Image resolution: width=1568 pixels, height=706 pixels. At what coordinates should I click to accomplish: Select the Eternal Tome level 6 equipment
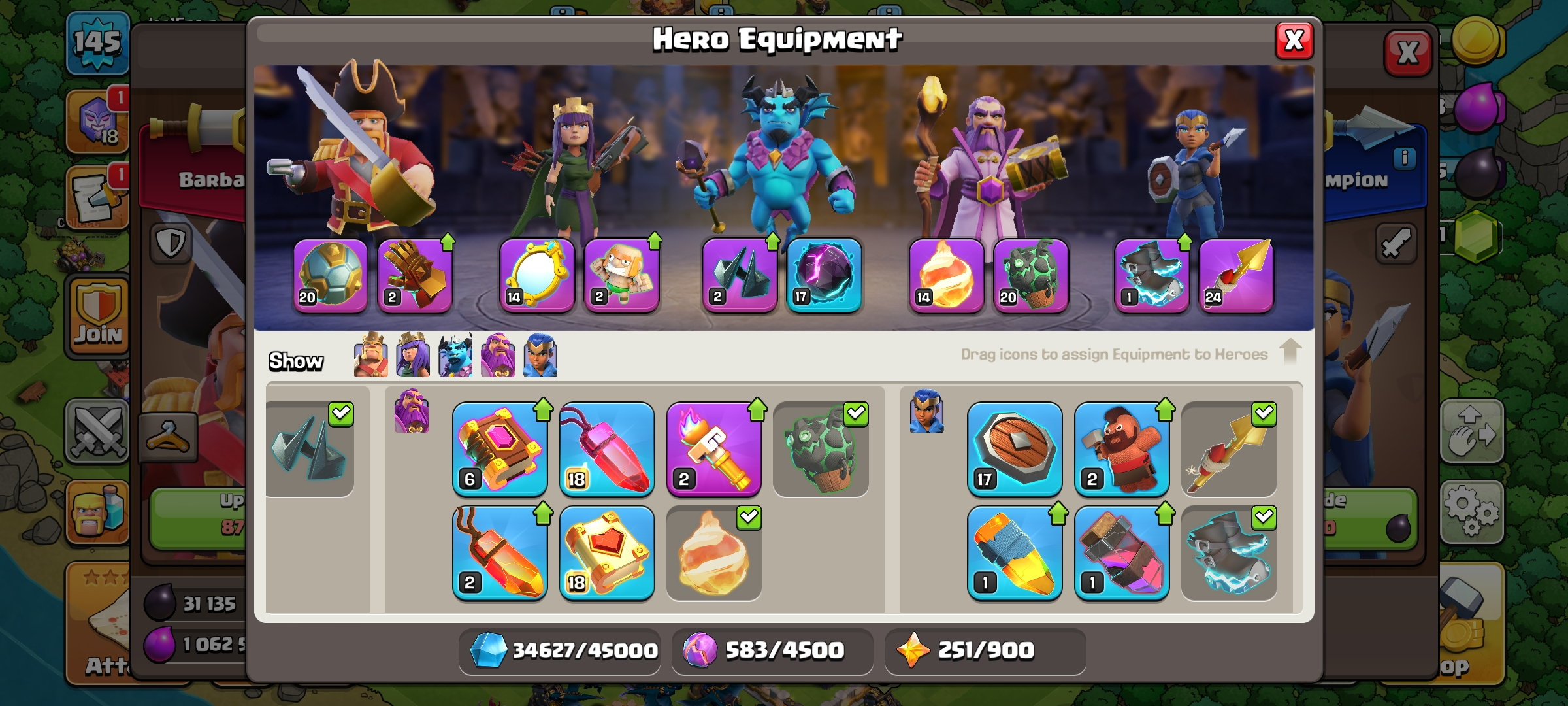click(x=500, y=449)
